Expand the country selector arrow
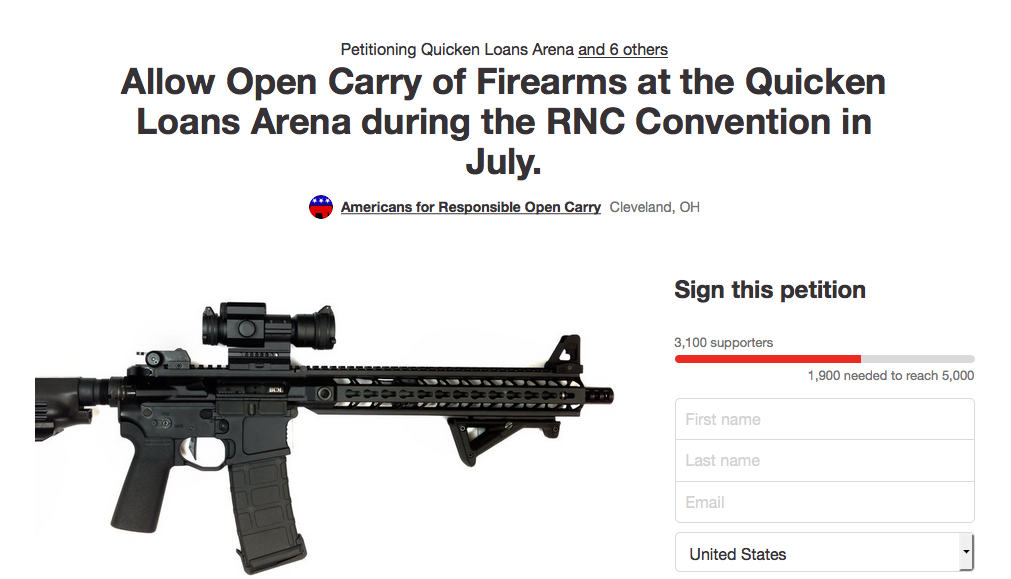1011x579 pixels. 965,552
